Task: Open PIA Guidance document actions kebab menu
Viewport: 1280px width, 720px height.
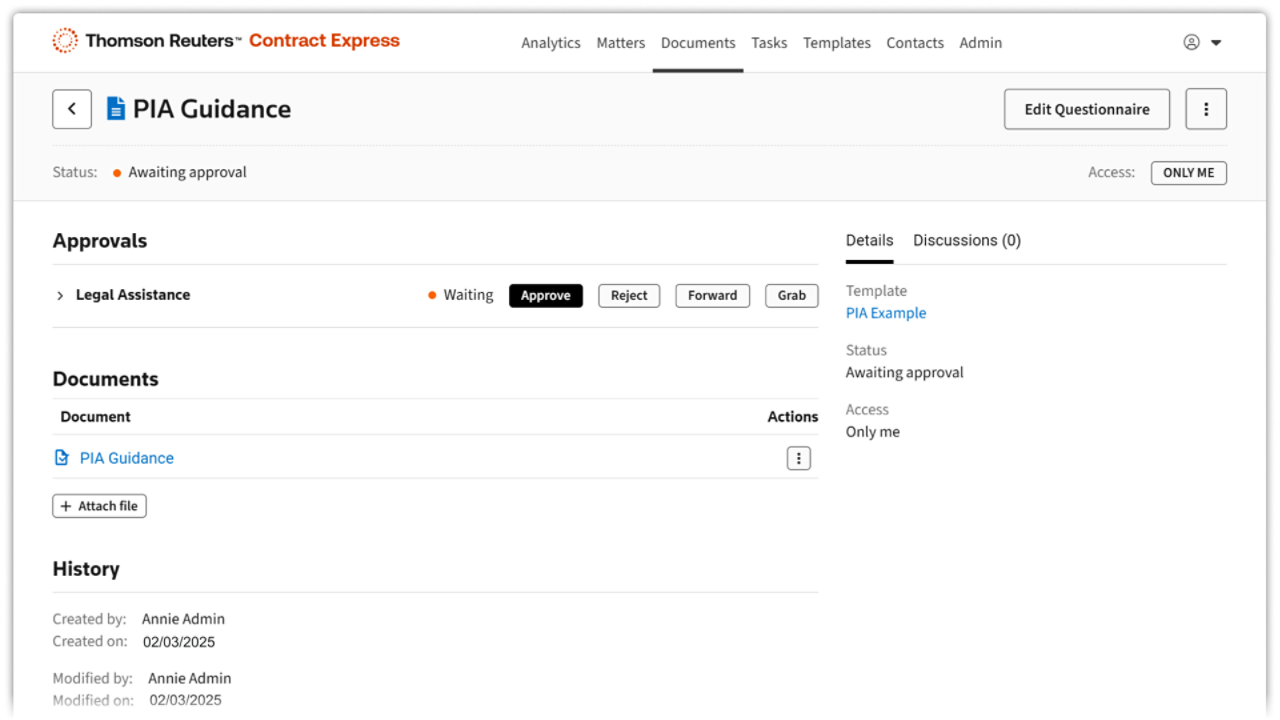Action: [798, 458]
